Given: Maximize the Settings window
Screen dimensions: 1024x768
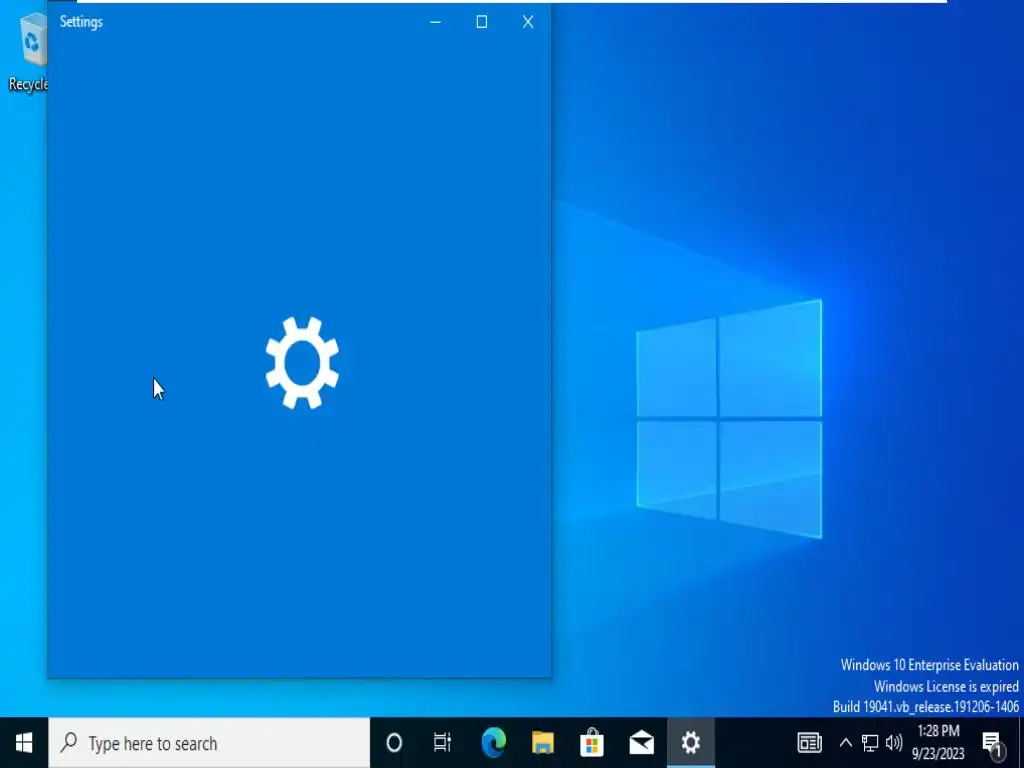Looking at the screenshot, I should click(481, 22).
